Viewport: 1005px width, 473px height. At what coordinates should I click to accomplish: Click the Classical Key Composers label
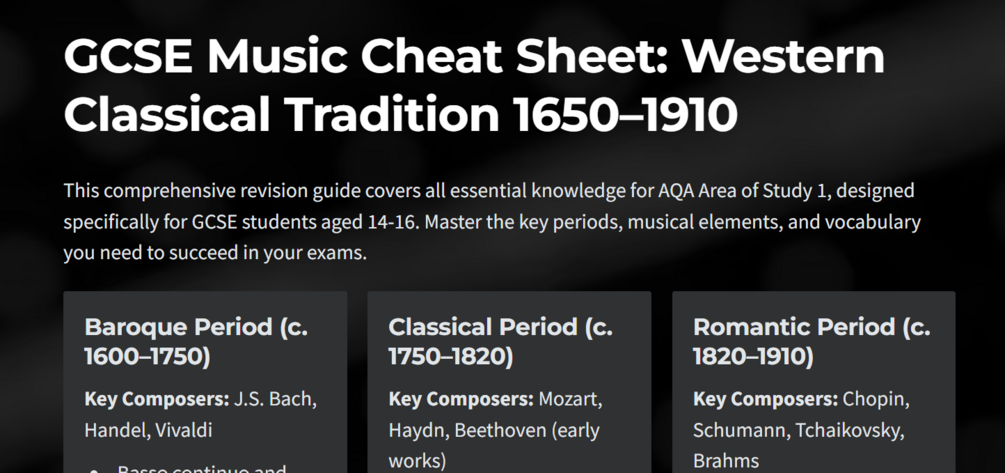461,399
